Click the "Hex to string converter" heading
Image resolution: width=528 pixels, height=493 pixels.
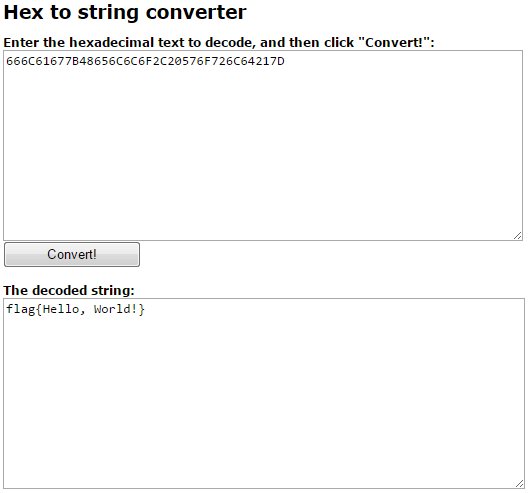[x=125, y=12]
